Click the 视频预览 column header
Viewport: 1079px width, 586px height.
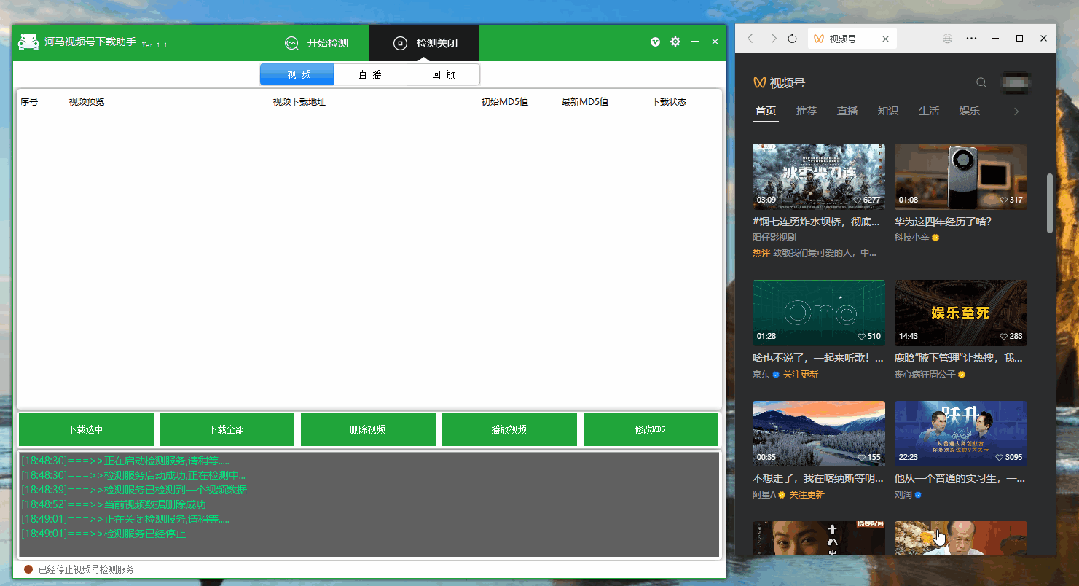coord(87,102)
